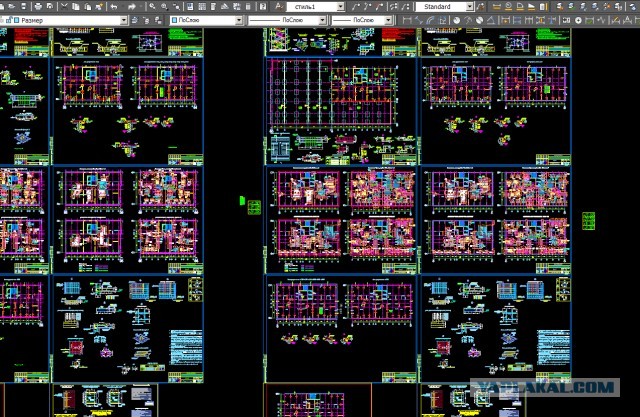This screenshot has width=640, height=417.
Task: Insert a Center Mark
Action: 578,20
